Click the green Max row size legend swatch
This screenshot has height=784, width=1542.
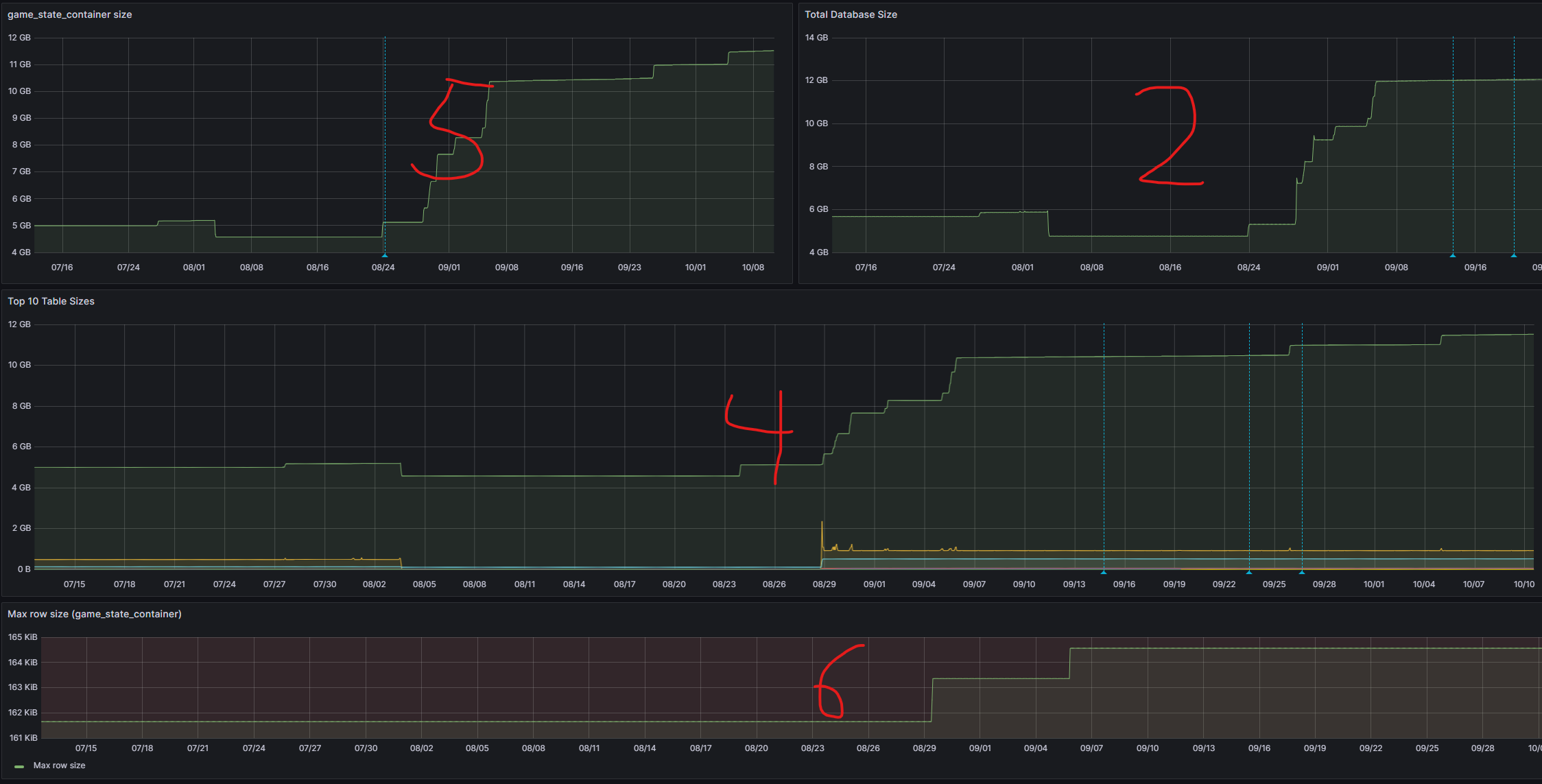21,765
